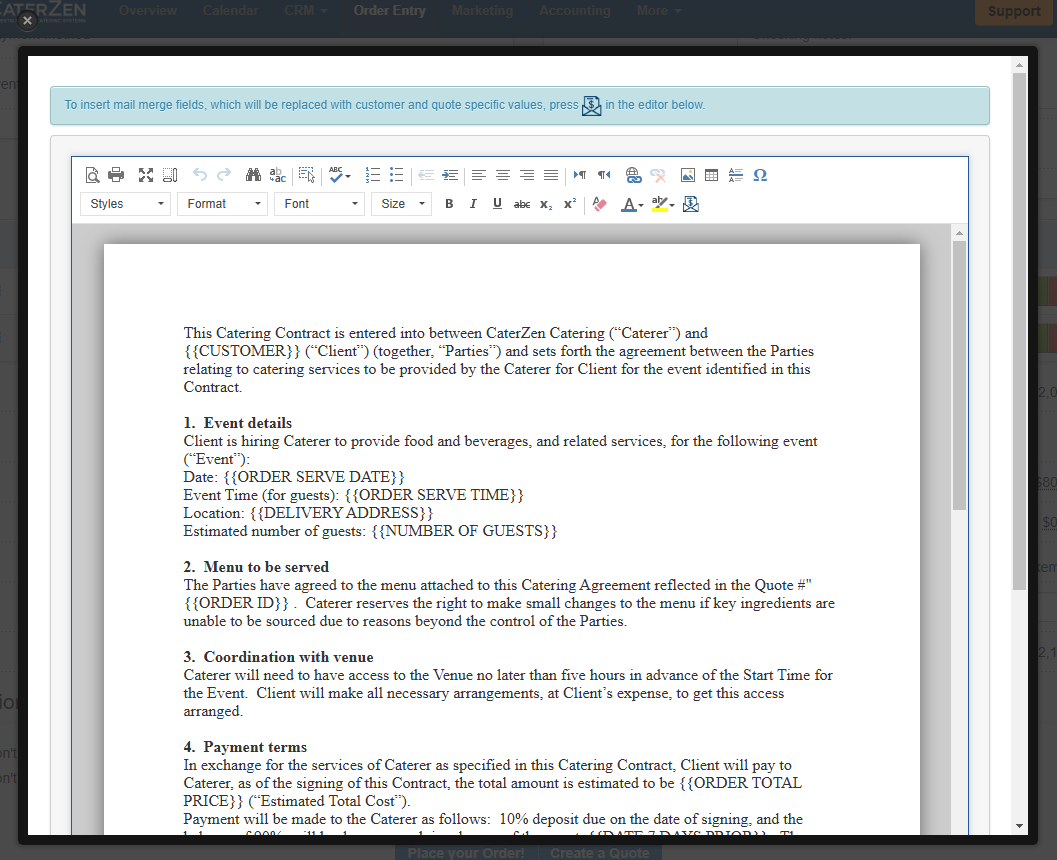Open the highlight background color picker

click(x=663, y=204)
